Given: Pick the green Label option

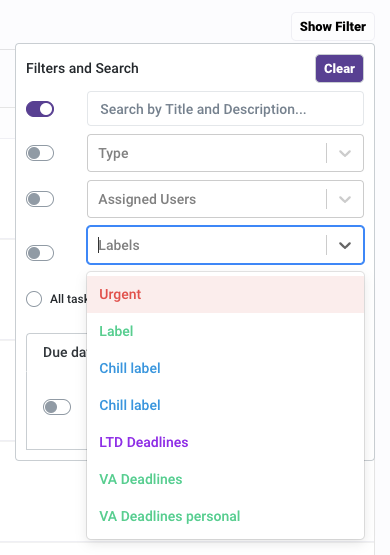Looking at the screenshot, I should [225, 331].
